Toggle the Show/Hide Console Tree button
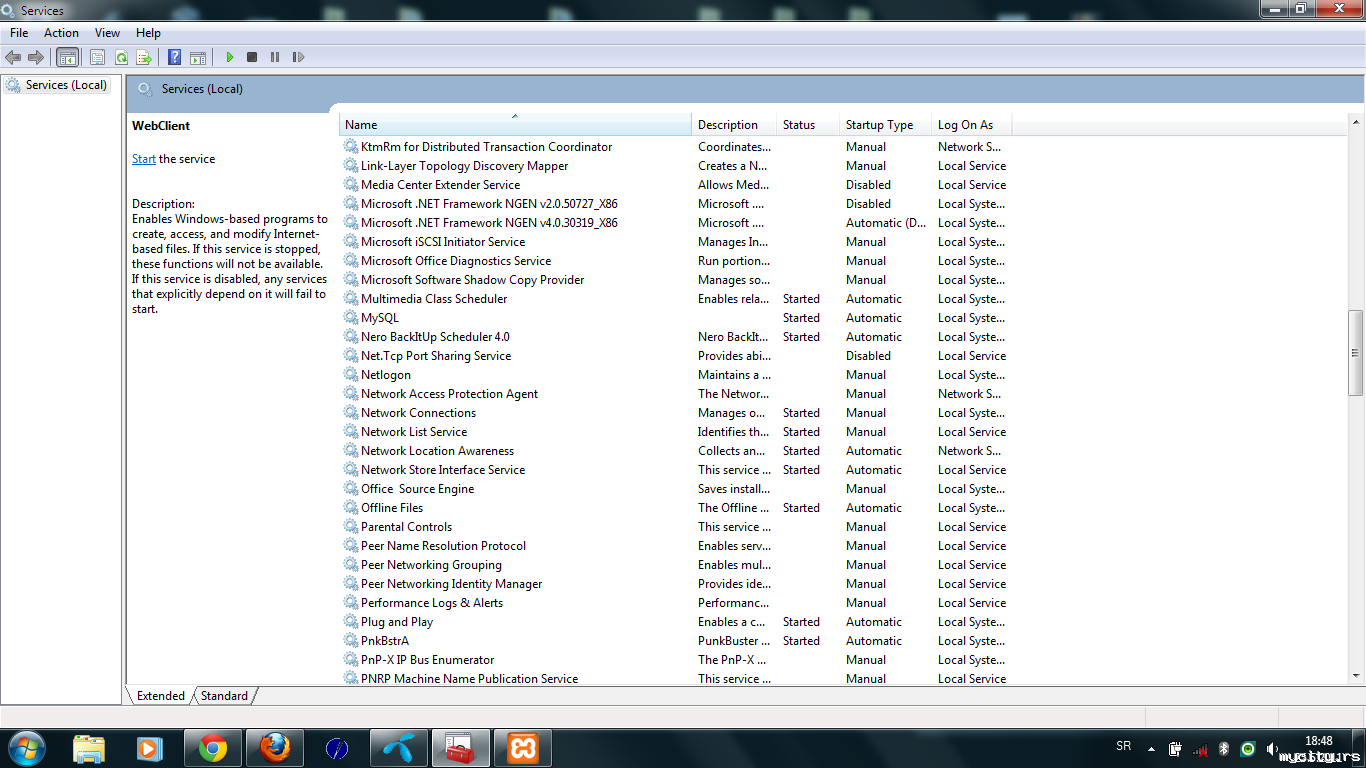Image resolution: width=1366 pixels, height=768 pixels. point(68,57)
